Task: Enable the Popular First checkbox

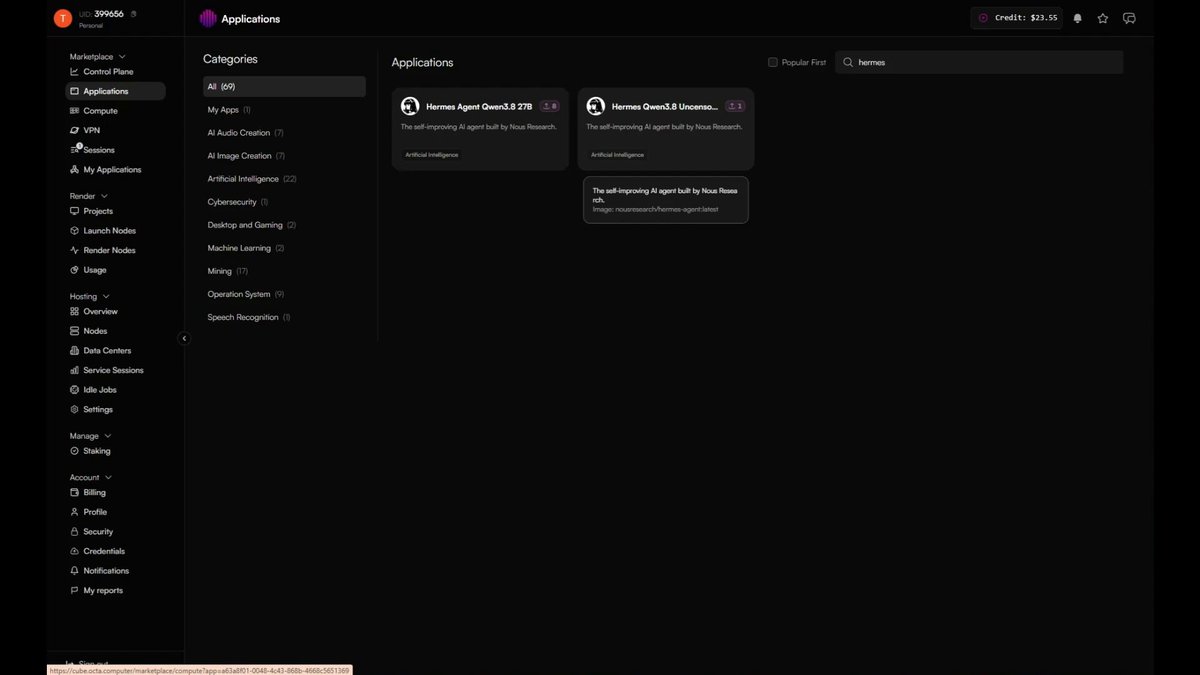Action: click(x=773, y=62)
